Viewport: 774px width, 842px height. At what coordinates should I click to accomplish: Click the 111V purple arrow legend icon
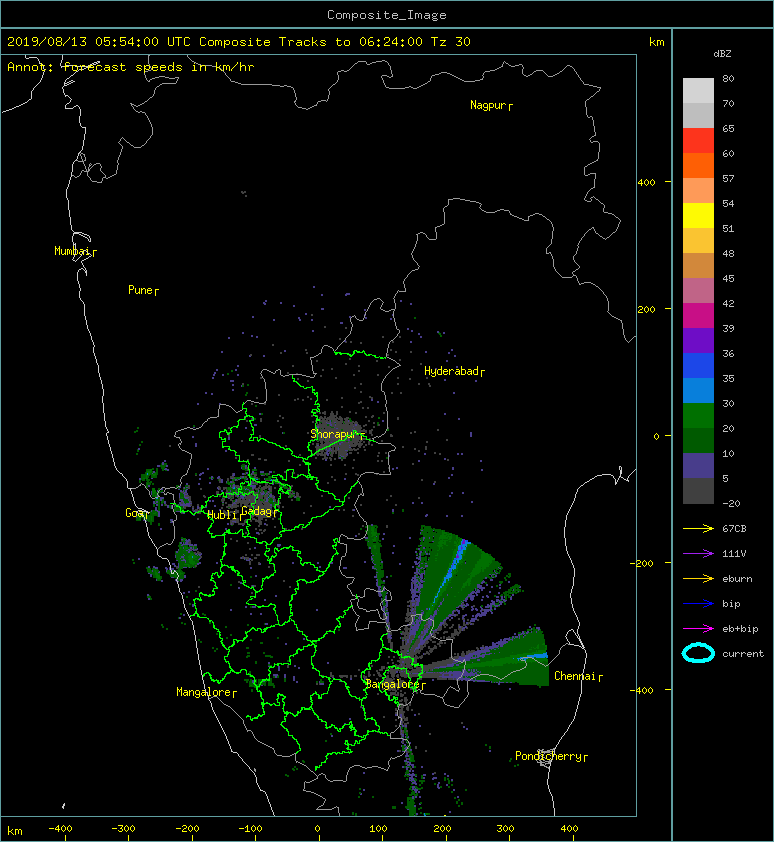coord(698,554)
